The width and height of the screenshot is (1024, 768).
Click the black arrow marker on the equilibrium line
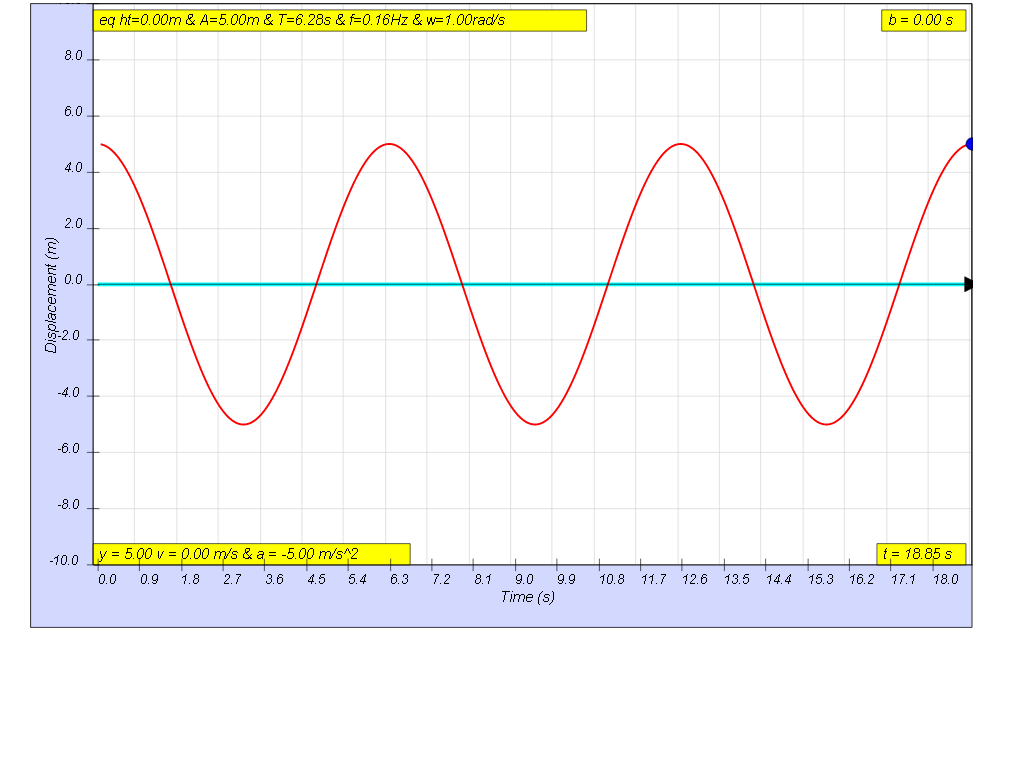(968, 284)
